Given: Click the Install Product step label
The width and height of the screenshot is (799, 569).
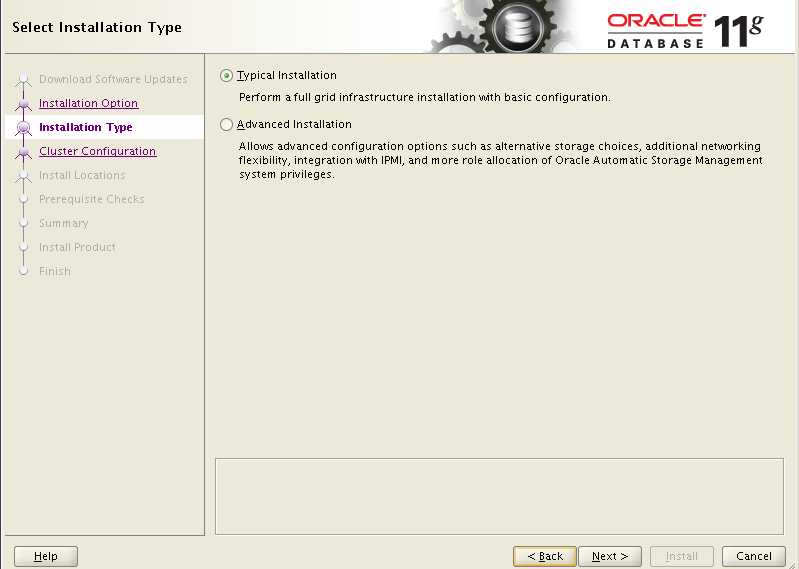Looking at the screenshot, I should point(77,247).
